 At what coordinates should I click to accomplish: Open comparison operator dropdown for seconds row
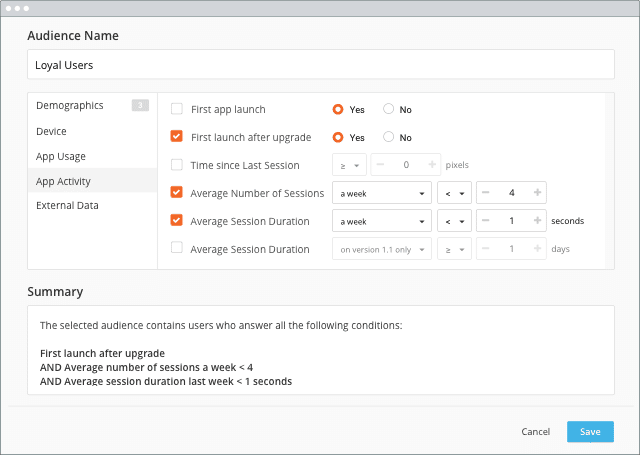pos(454,221)
